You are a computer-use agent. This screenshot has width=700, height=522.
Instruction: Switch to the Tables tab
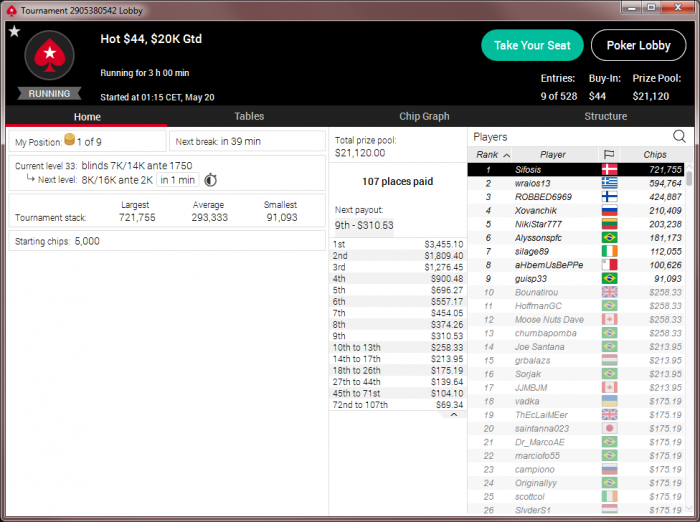249,117
